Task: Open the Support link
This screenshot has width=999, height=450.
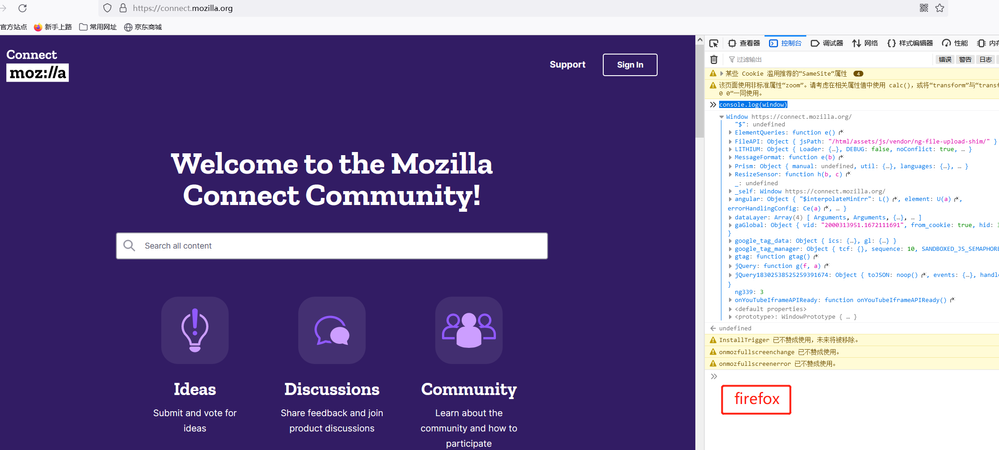Action: (567, 65)
